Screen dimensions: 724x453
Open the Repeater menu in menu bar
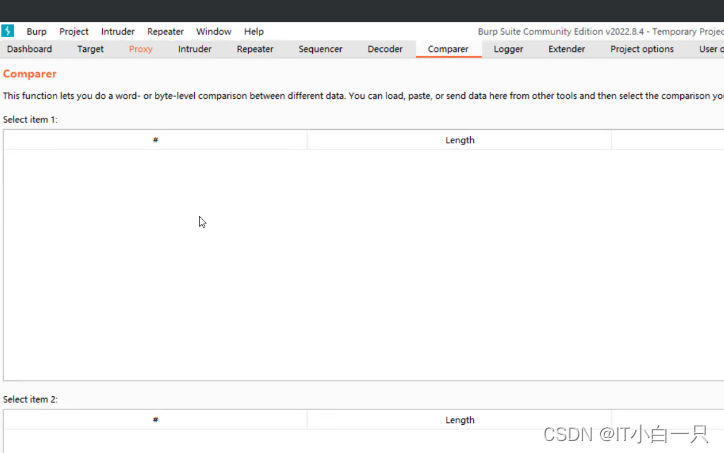(165, 31)
